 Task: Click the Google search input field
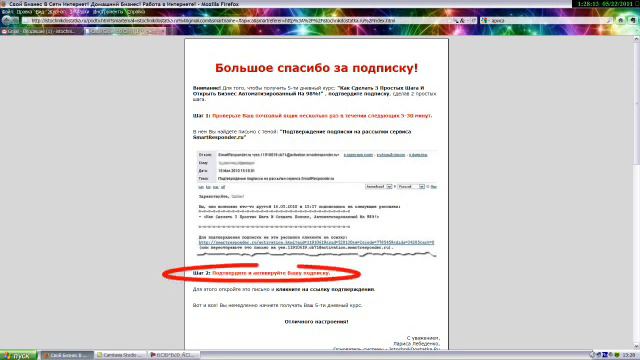coord(547,20)
